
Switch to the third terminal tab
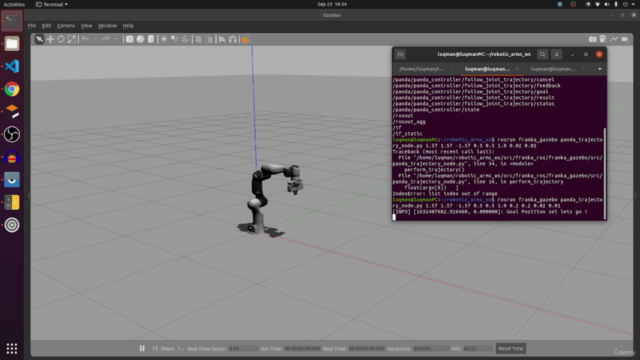[x=553, y=69]
